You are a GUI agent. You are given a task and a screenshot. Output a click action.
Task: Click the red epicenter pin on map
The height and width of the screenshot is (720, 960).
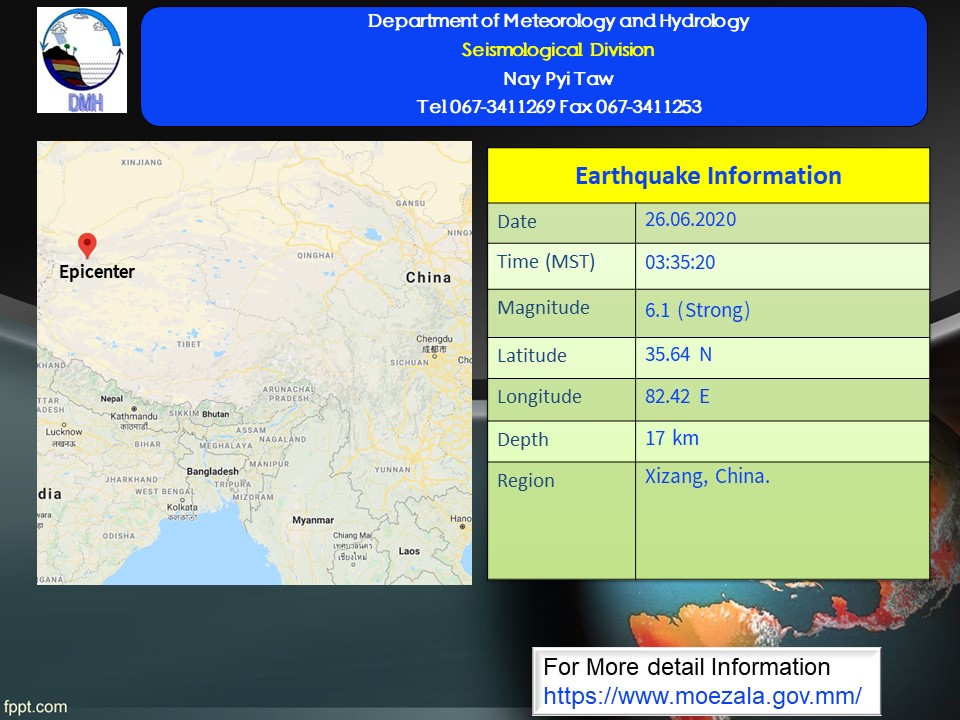[87, 244]
